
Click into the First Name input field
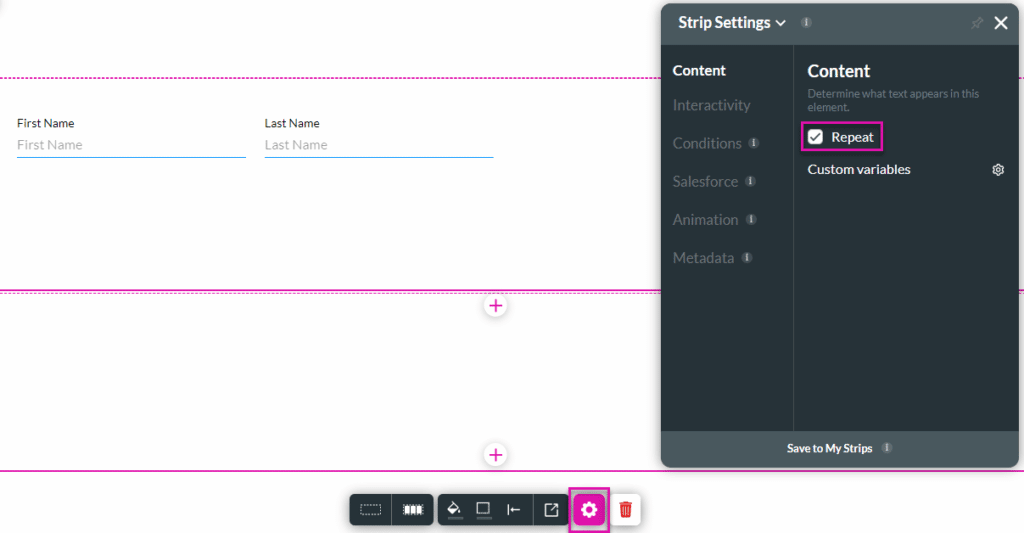130,145
